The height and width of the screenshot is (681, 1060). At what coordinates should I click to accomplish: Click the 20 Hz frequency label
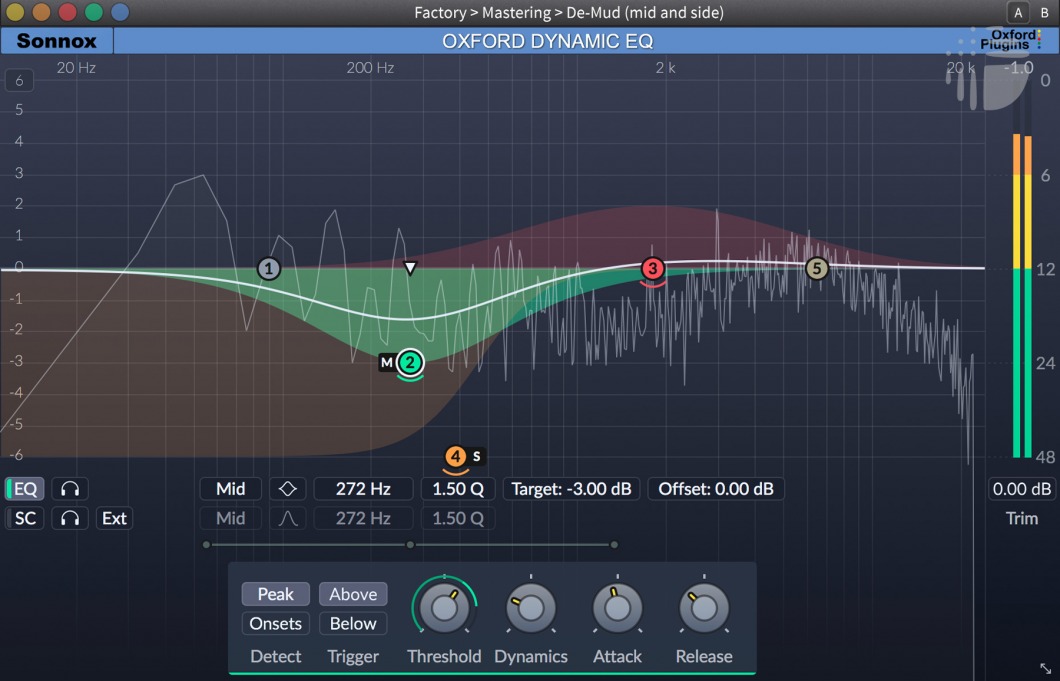coord(76,68)
